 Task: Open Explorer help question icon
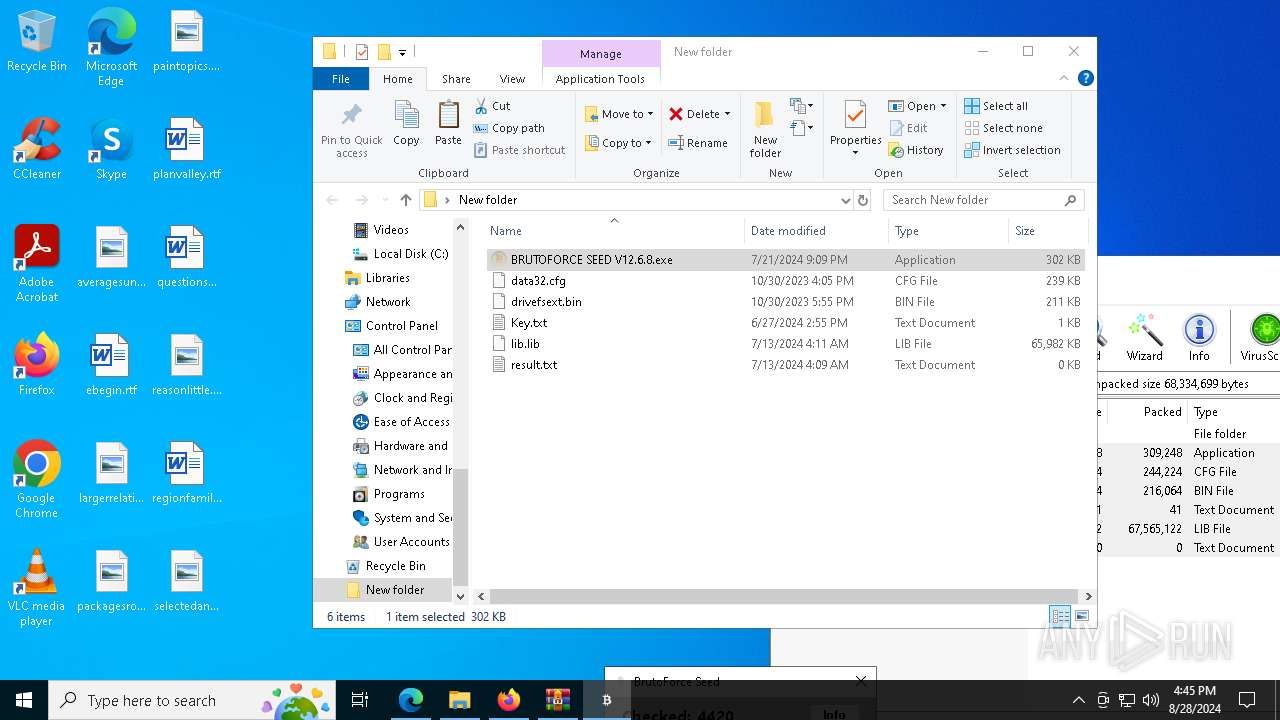click(1085, 78)
